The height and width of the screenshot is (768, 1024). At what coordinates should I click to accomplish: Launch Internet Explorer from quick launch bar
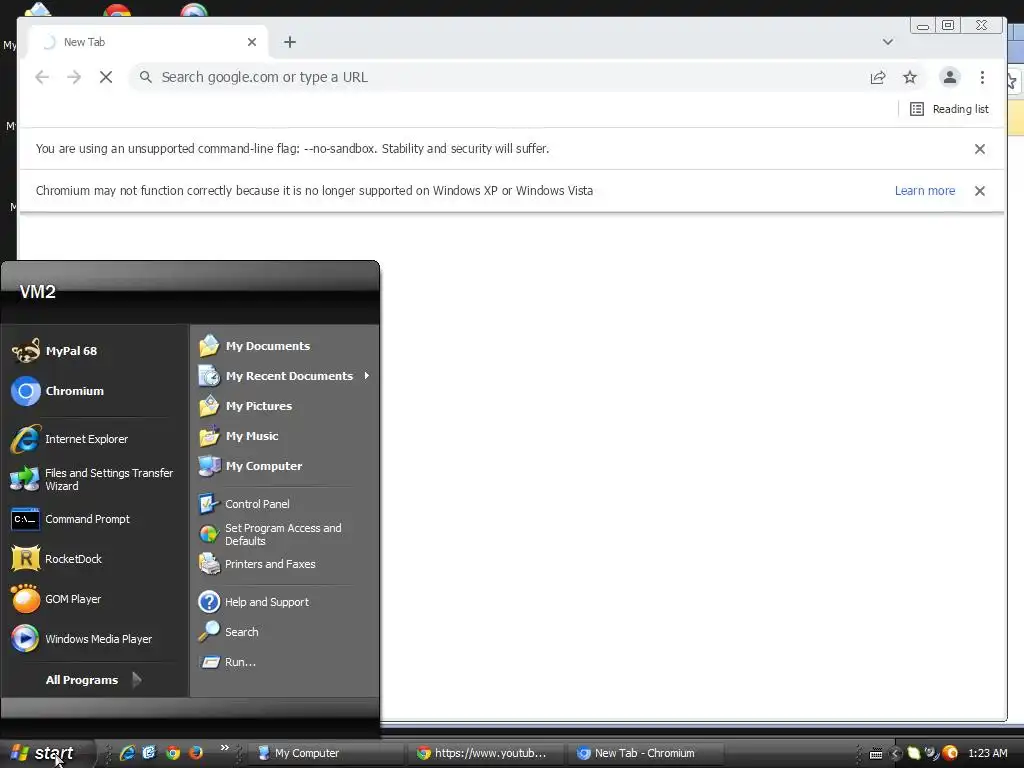click(127, 753)
